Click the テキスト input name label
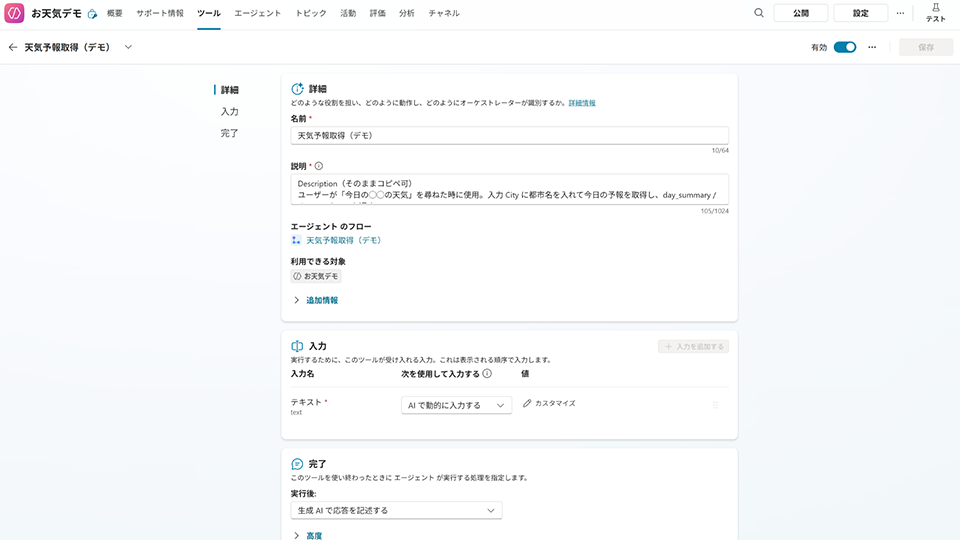Screen dimensions: 960x540 click(306, 402)
